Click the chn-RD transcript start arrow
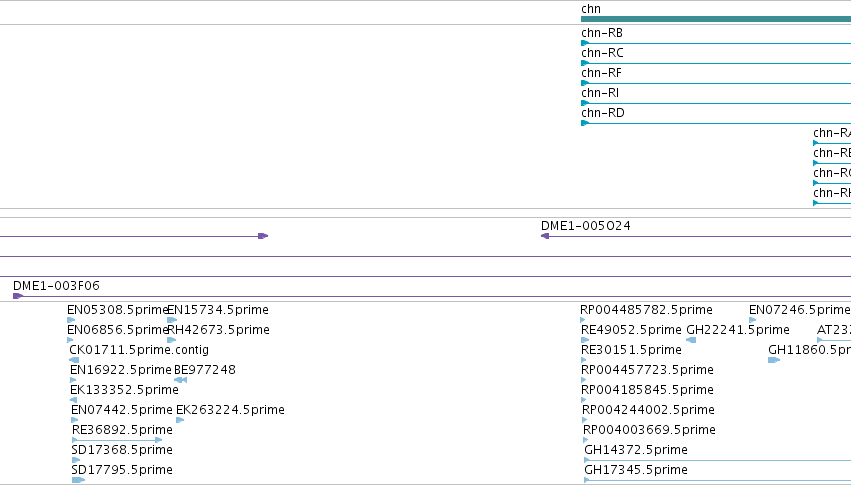851x485 pixels. pos(585,123)
